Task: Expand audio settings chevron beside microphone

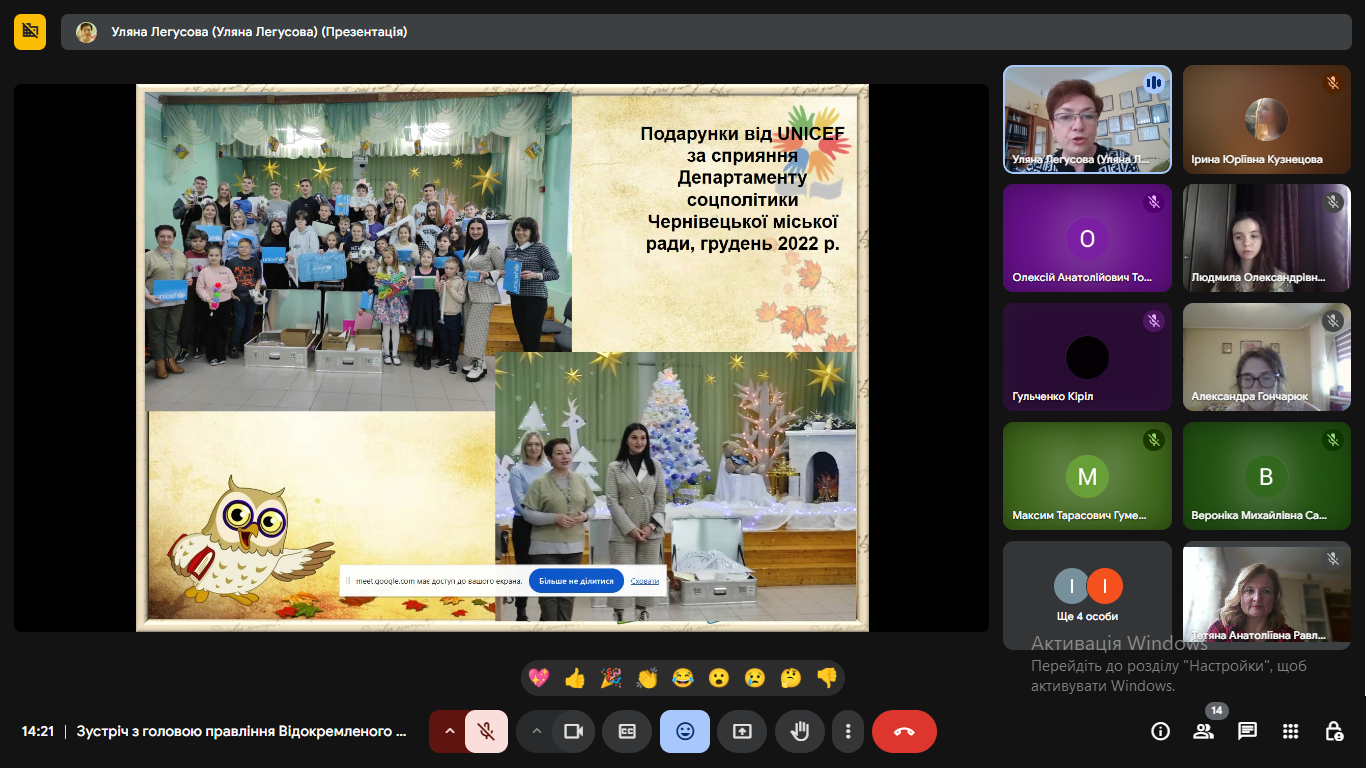Action: click(449, 731)
